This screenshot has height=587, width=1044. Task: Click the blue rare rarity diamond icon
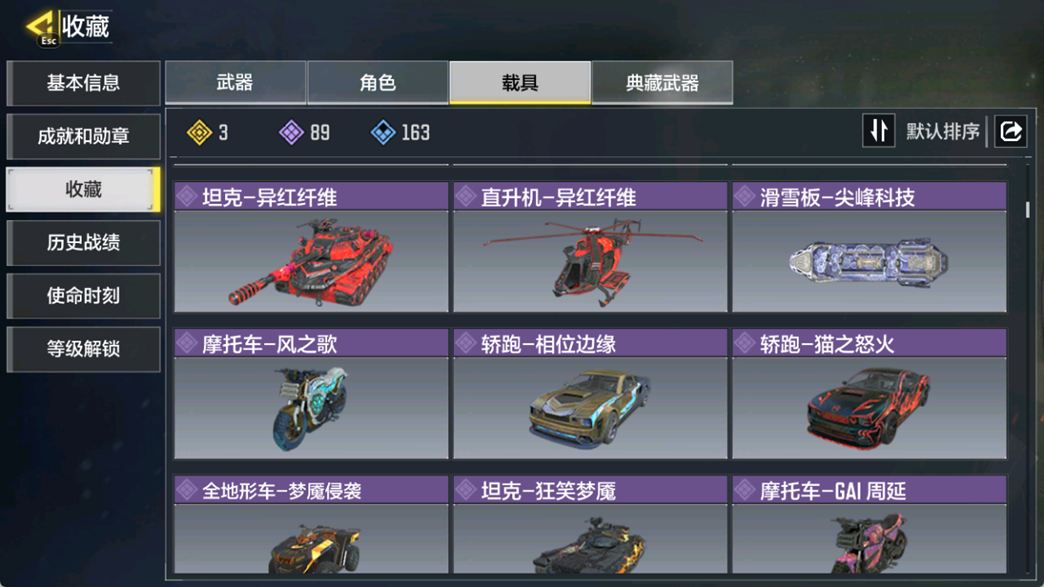(x=383, y=132)
